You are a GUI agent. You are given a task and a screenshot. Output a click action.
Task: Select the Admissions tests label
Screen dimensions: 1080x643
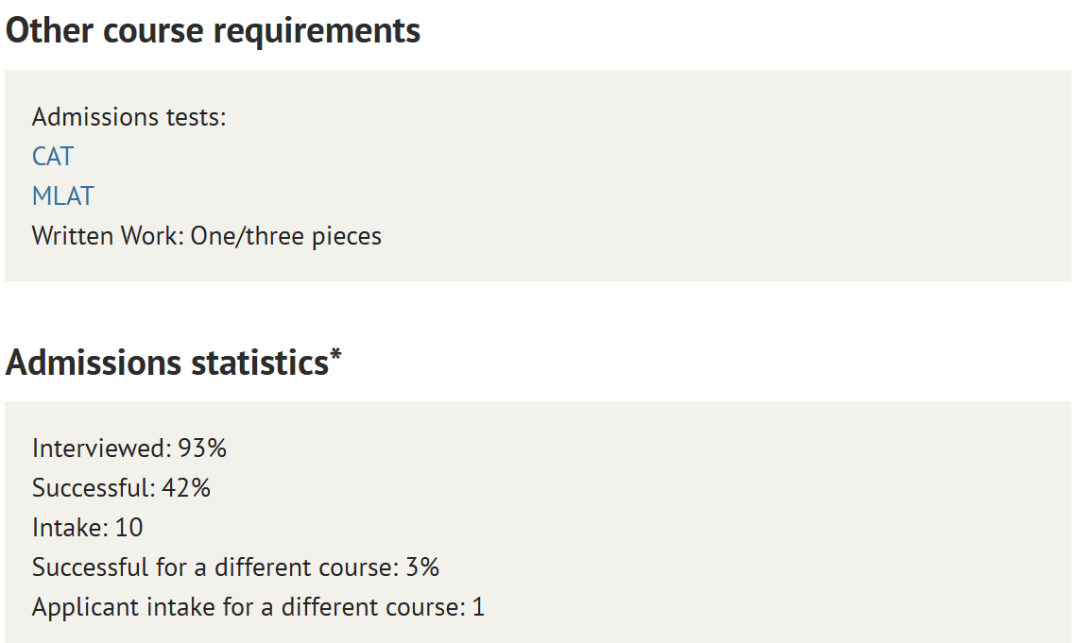(129, 117)
